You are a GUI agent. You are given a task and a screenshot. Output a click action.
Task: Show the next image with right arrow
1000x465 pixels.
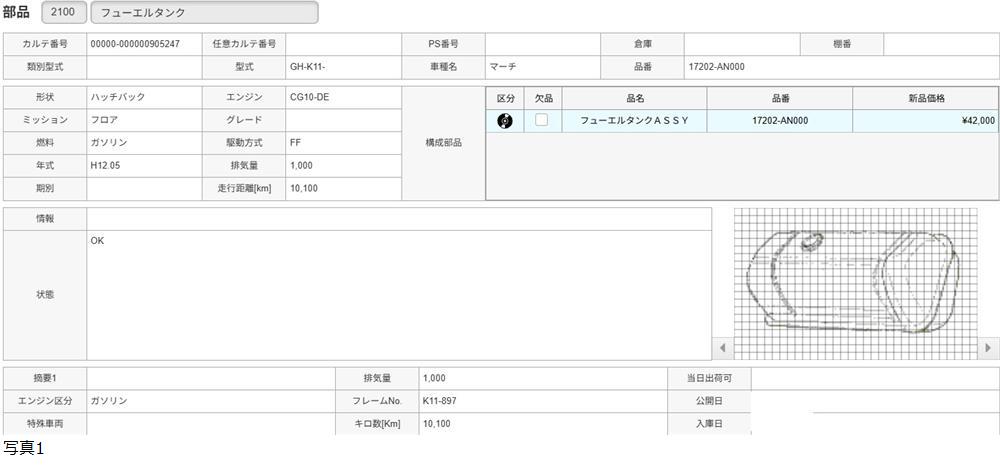(988, 348)
